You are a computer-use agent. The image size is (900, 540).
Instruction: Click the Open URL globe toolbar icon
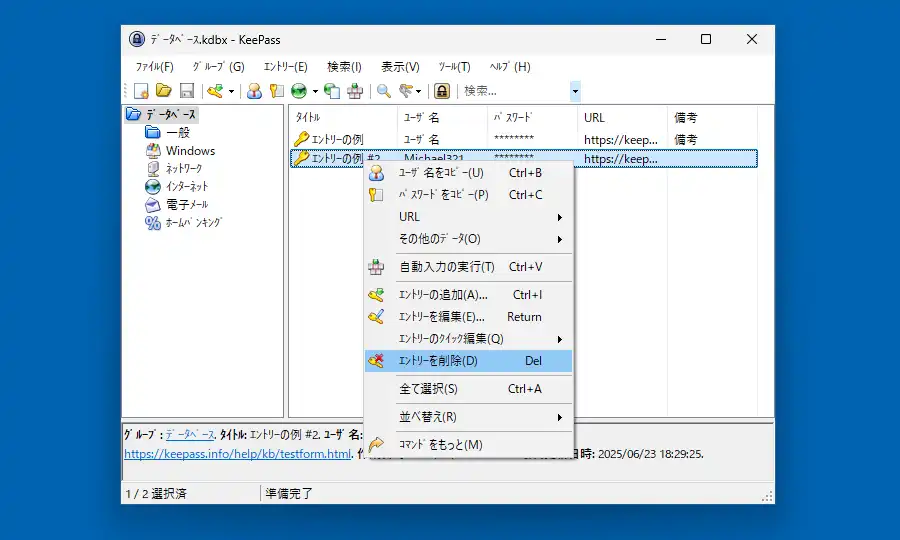coord(299,91)
